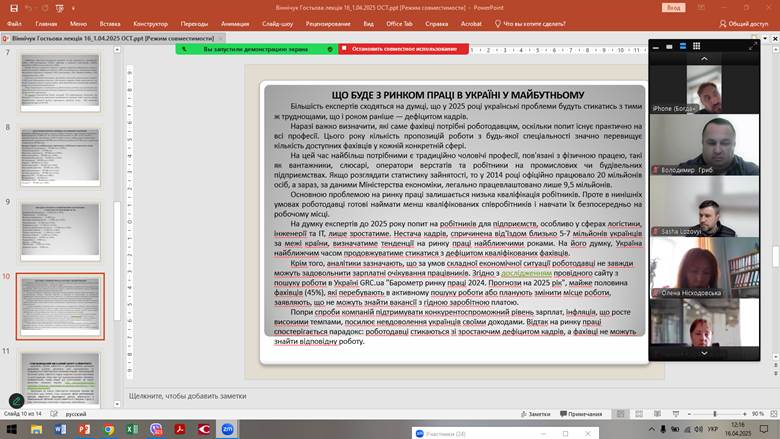Open Excel from the taskbar

[132, 429]
